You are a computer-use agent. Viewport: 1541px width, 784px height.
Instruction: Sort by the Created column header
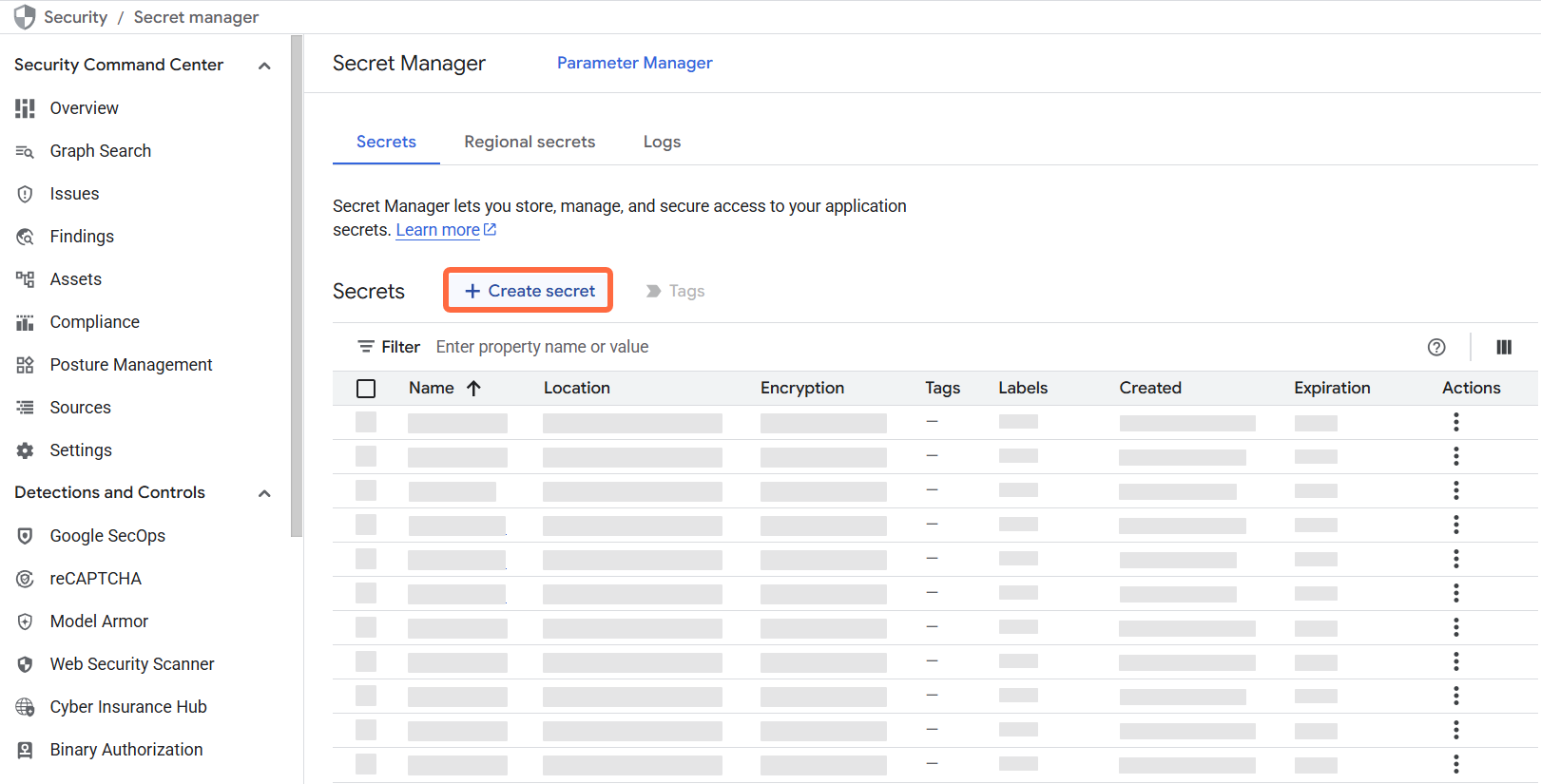(1150, 388)
